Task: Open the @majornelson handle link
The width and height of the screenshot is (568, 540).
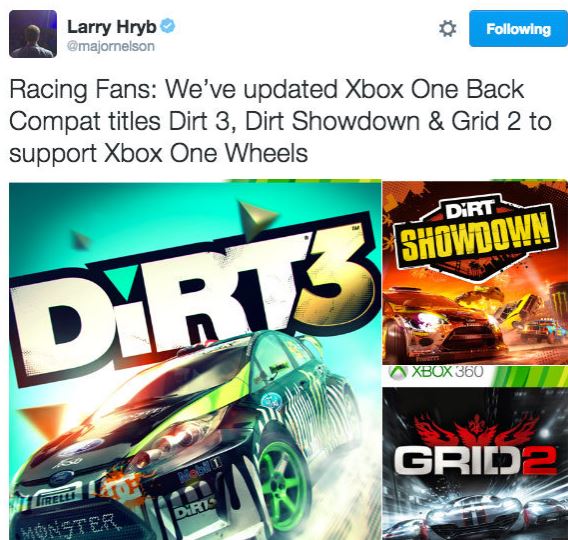Action: 111,46
